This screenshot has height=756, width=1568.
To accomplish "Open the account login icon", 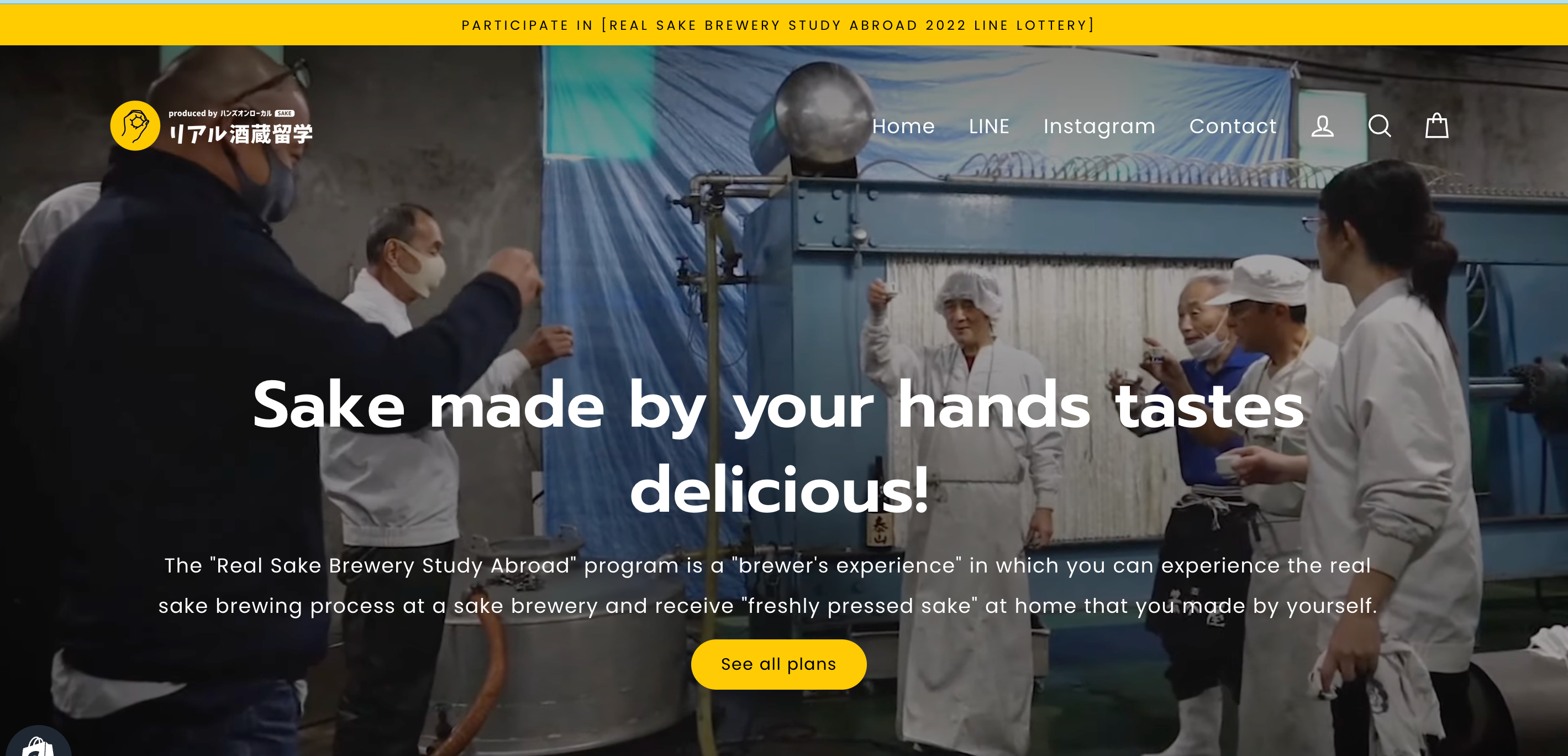I will (1322, 126).
